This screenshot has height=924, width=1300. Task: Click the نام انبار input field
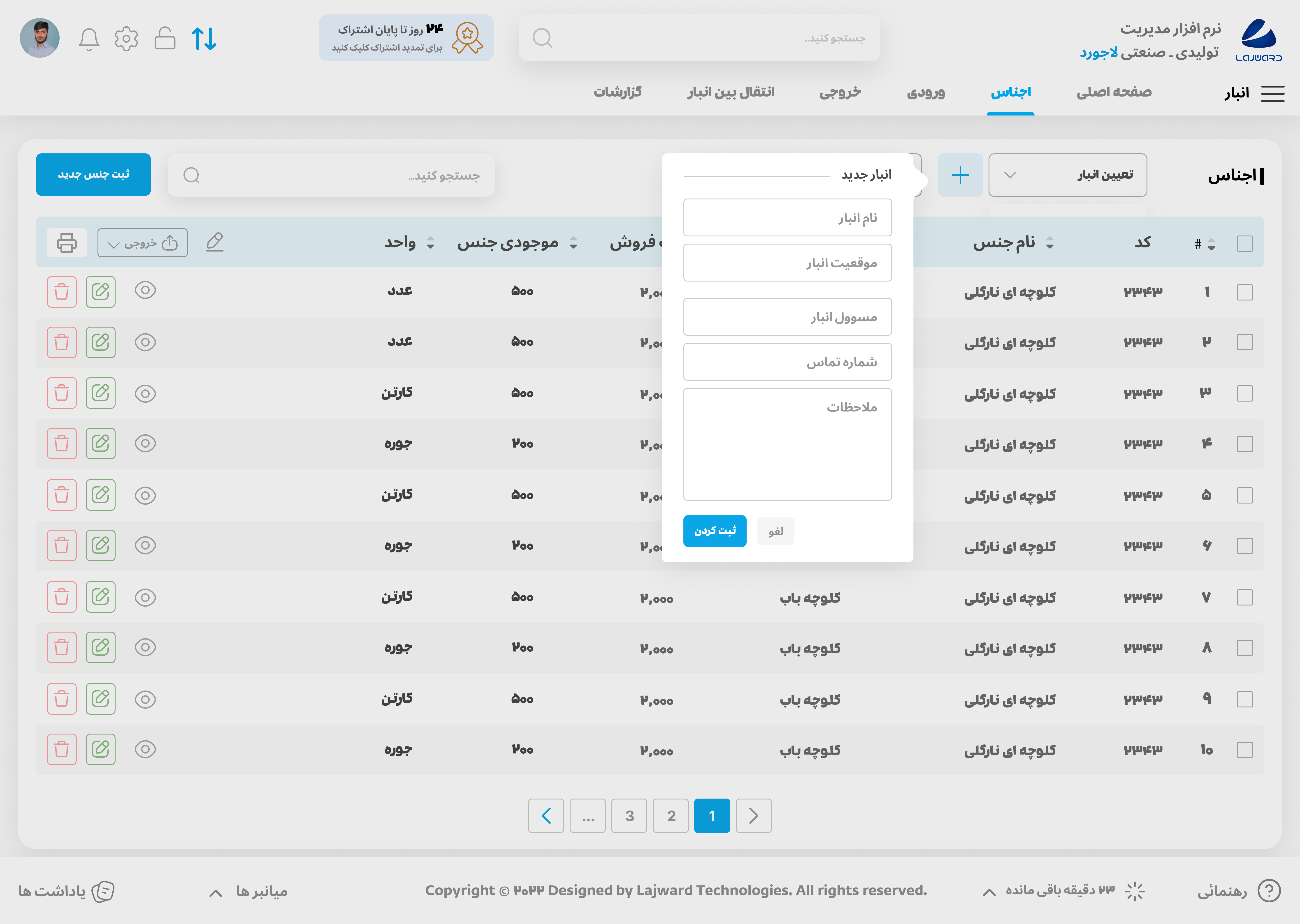pyautogui.click(x=788, y=217)
